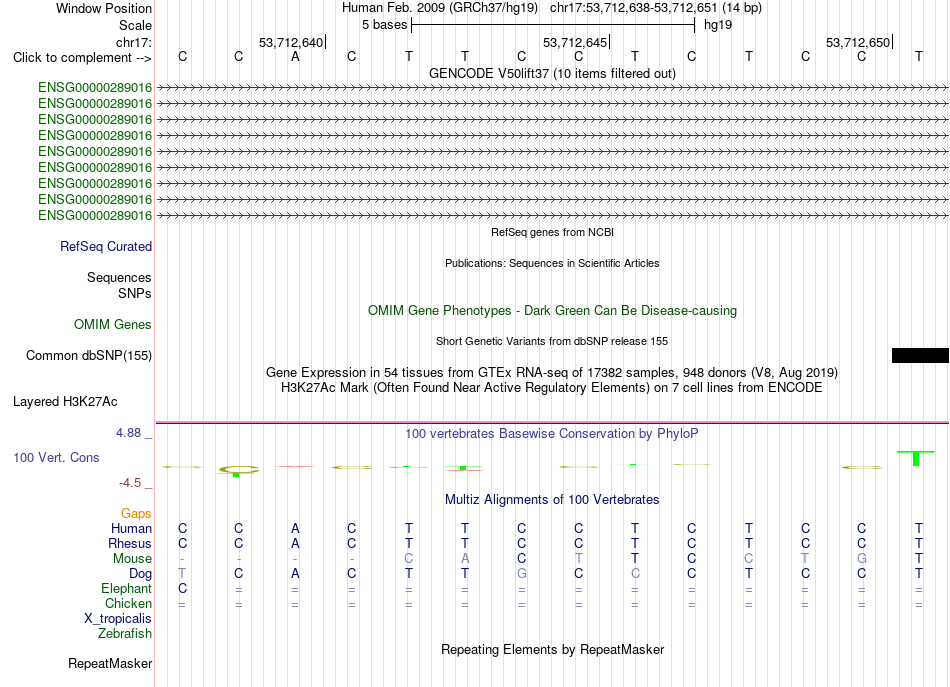Open the GTEx 'Gene Expression in 54 tissues' title
The height and width of the screenshot is (687, 950).
[552, 372]
